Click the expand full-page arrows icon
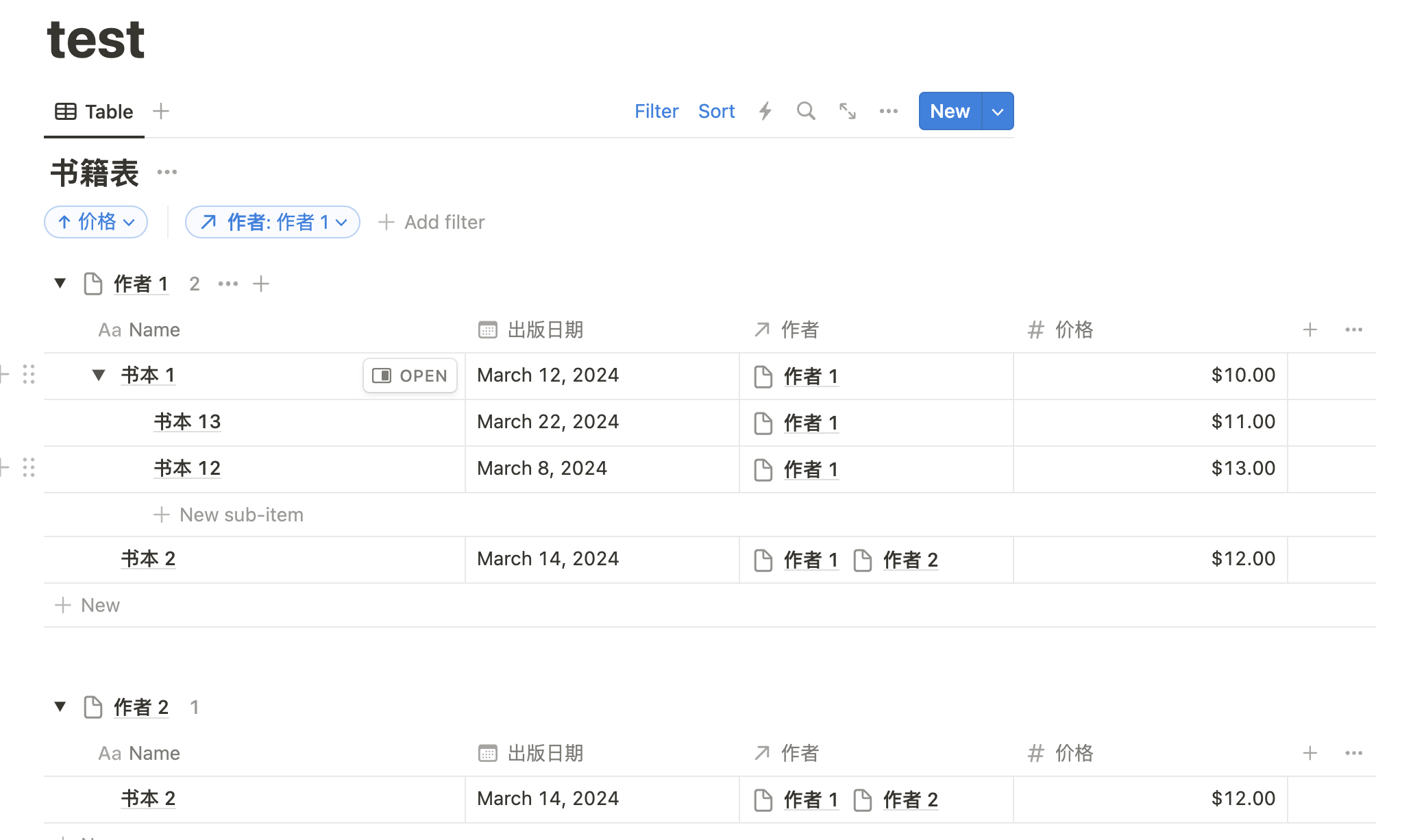Image resolution: width=1413 pixels, height=840 pixels. pyautogui.click(x=848, y=111)
